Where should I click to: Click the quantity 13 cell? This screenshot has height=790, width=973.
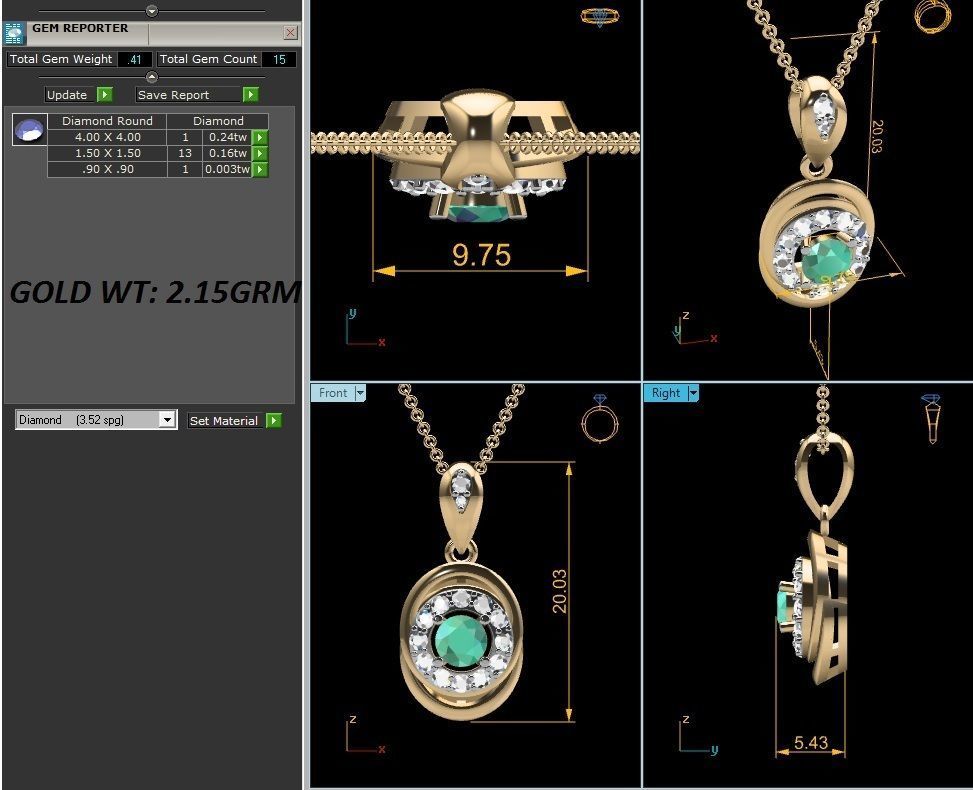click(185, 153)
